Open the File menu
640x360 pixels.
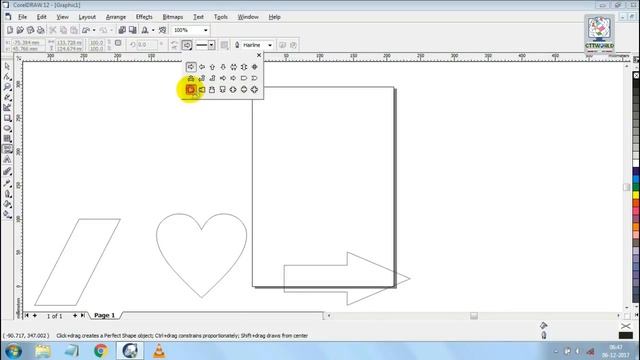click(x=22, y=17)
